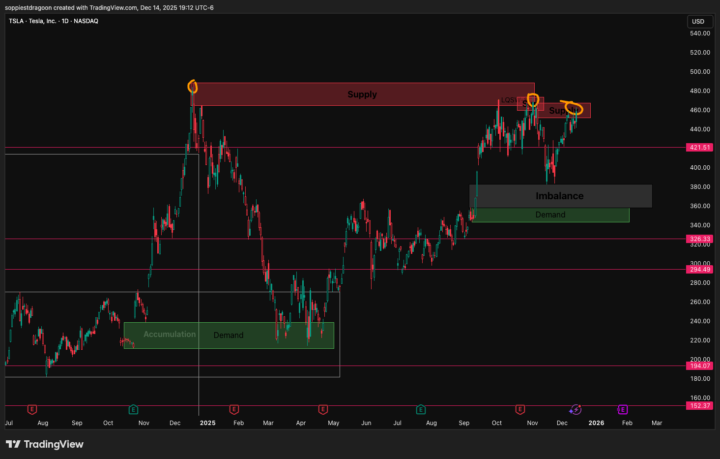Click the purple lightning event marker in December
Screen dimensions: 720x459
pos(575,409)
